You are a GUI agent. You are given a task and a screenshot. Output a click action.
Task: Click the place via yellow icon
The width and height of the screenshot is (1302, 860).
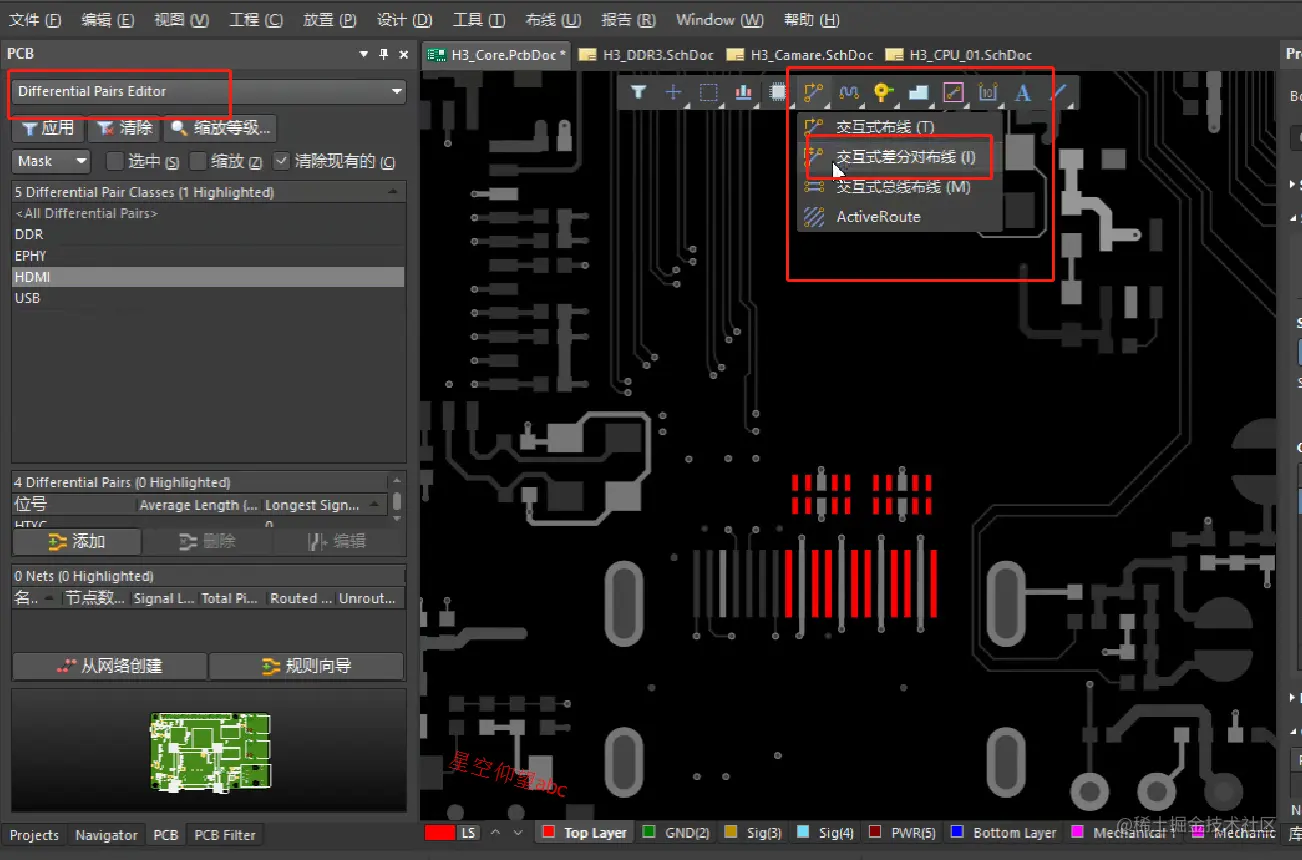coord(883,92)
